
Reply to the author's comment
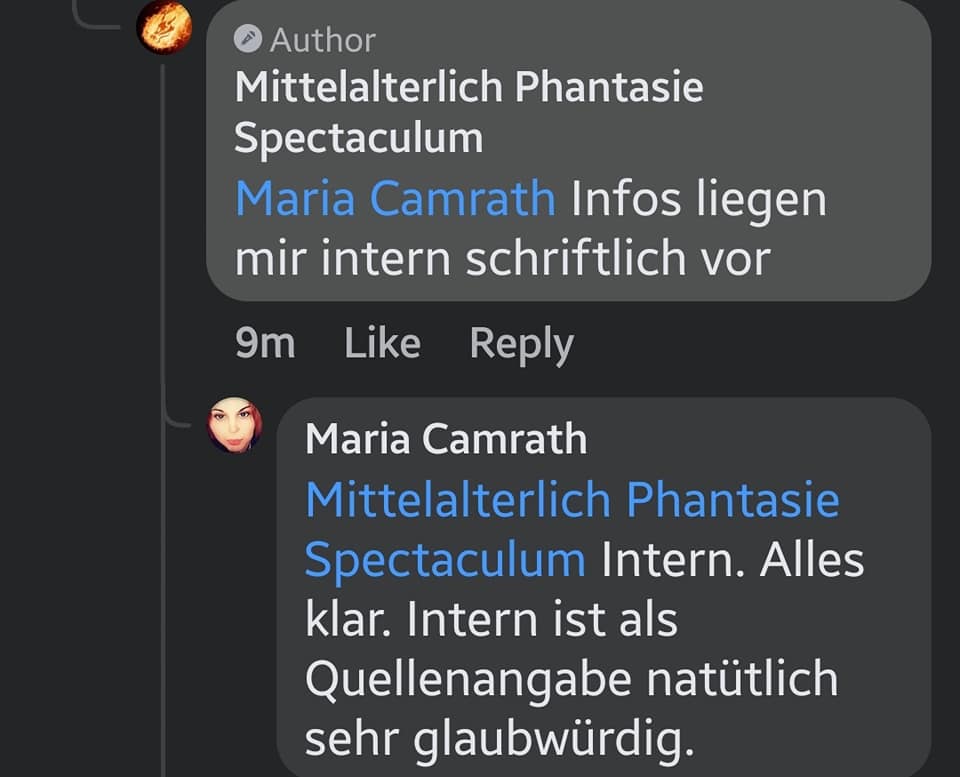[x=521, y=344]
